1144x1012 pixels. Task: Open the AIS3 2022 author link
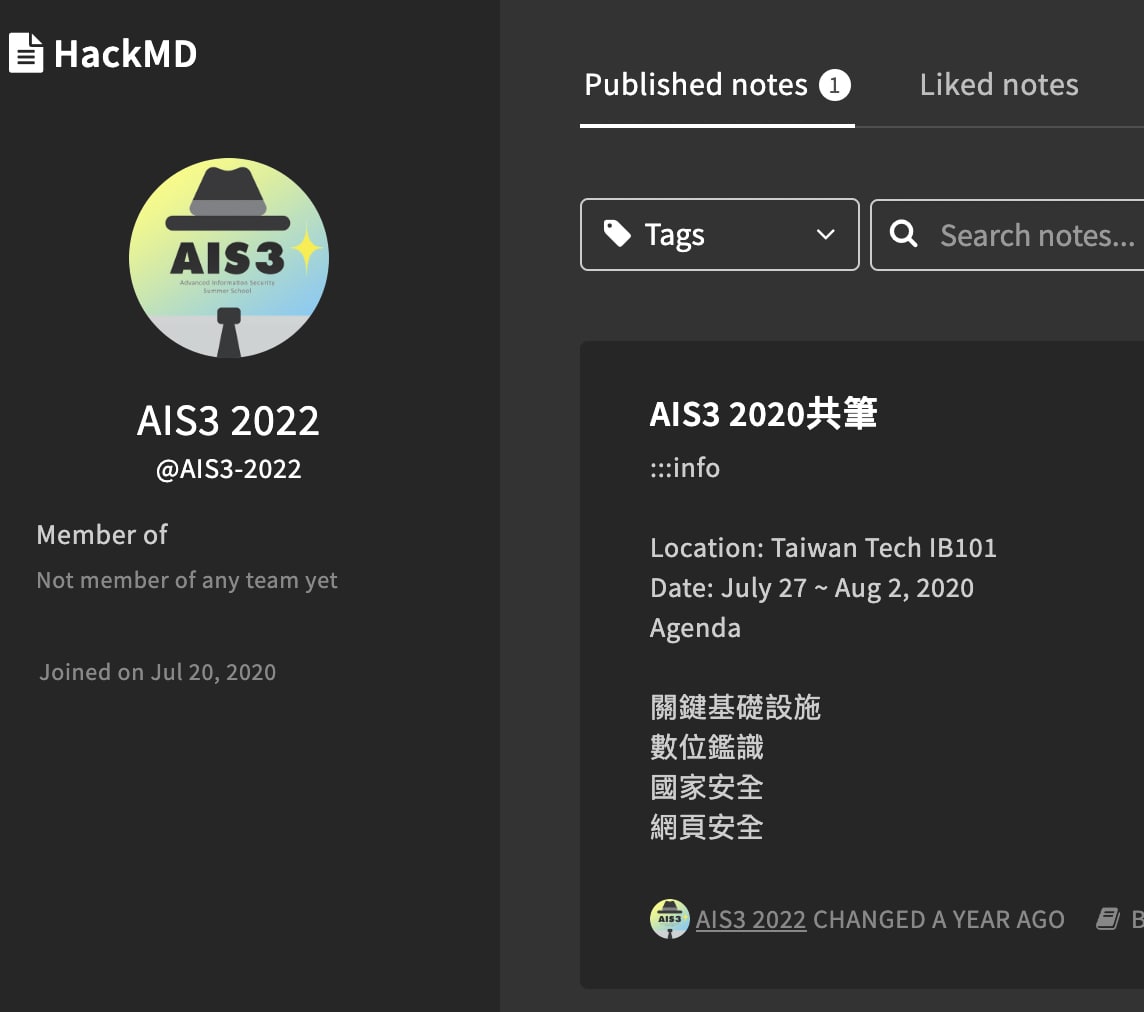[751, 919]
